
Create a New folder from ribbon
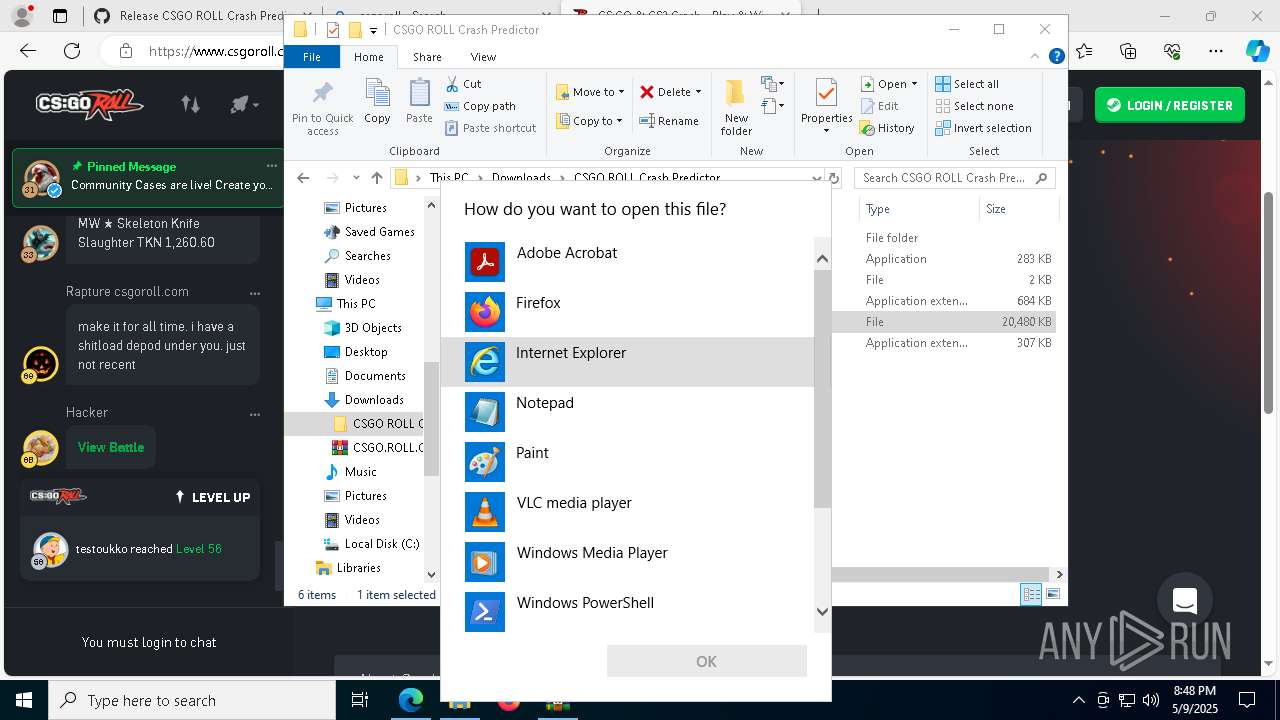pos(736,108)
